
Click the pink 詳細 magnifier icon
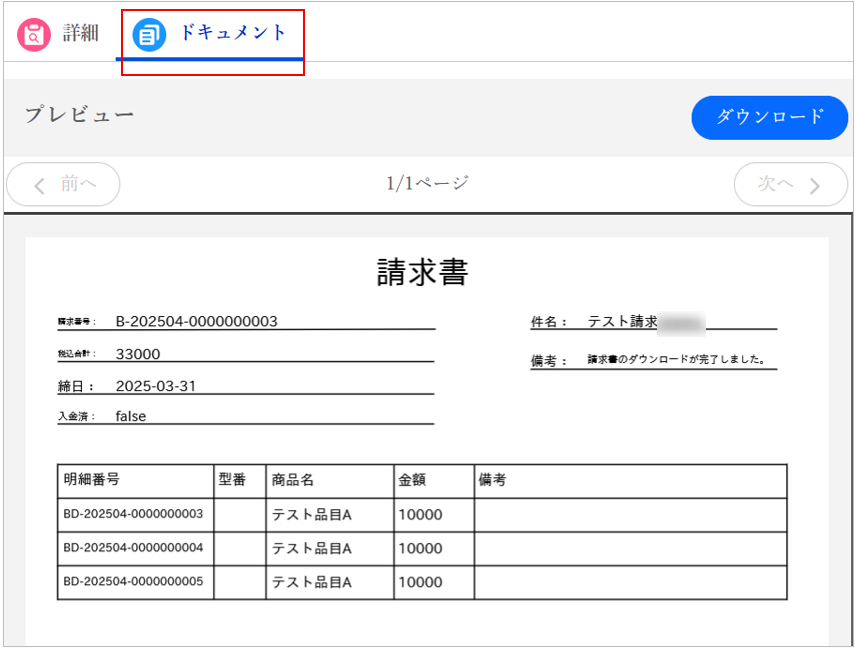34,34
